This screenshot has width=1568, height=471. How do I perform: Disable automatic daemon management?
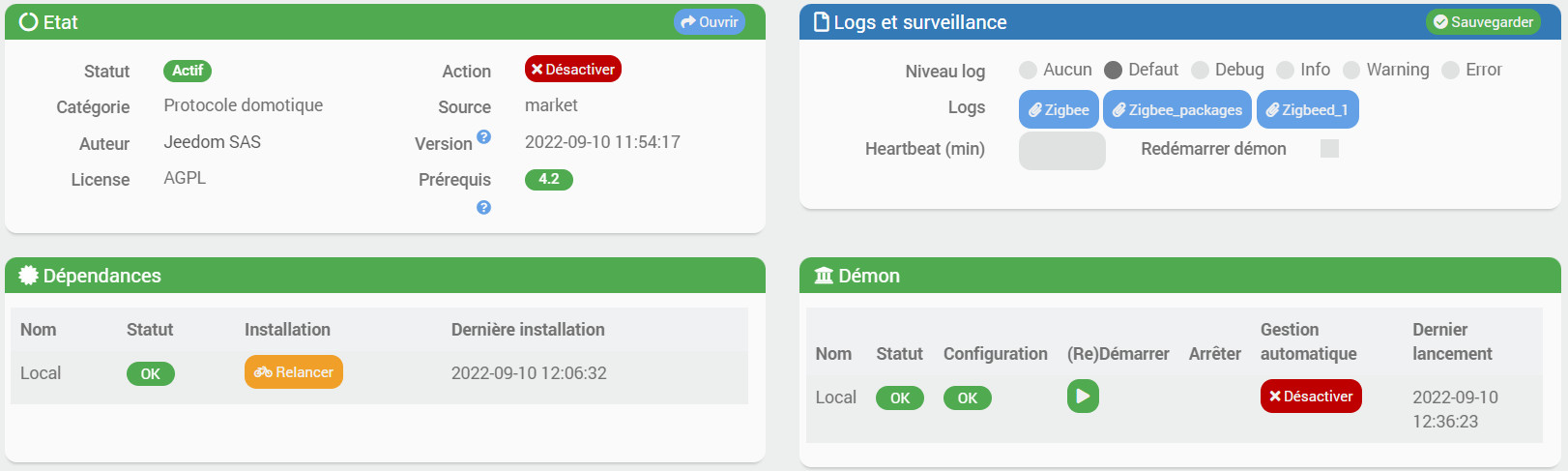point(1311,397)
